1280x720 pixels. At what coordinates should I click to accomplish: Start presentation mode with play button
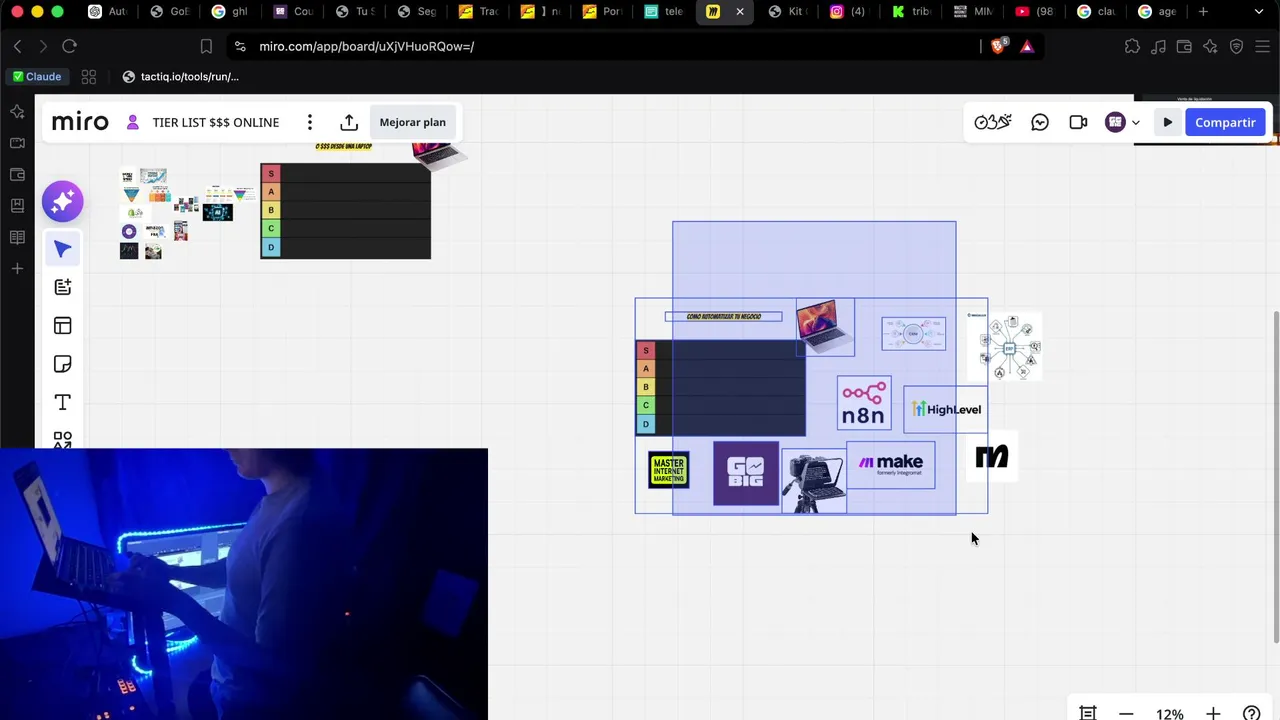click(x=1167, y=122)
